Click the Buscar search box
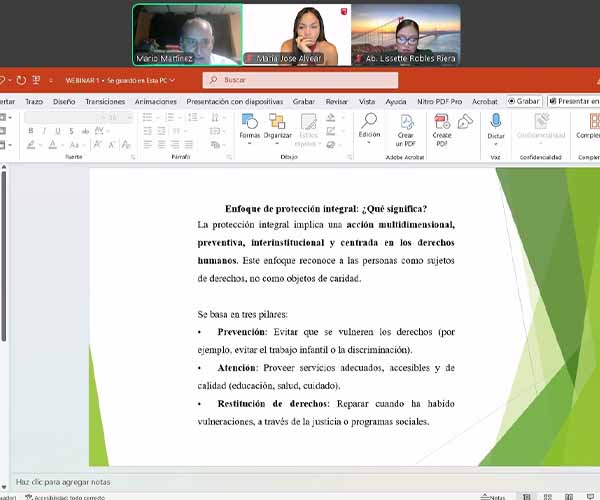Screen dimensions: 600x500 [x=300, y=80]
